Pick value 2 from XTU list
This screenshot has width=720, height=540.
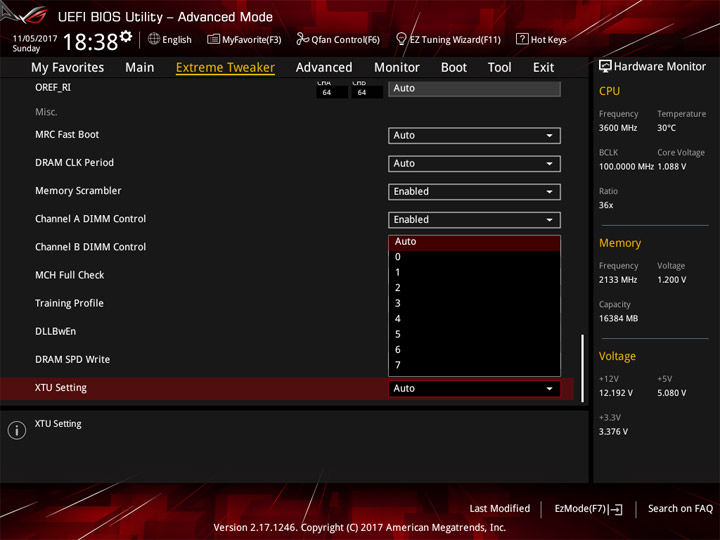474,288
